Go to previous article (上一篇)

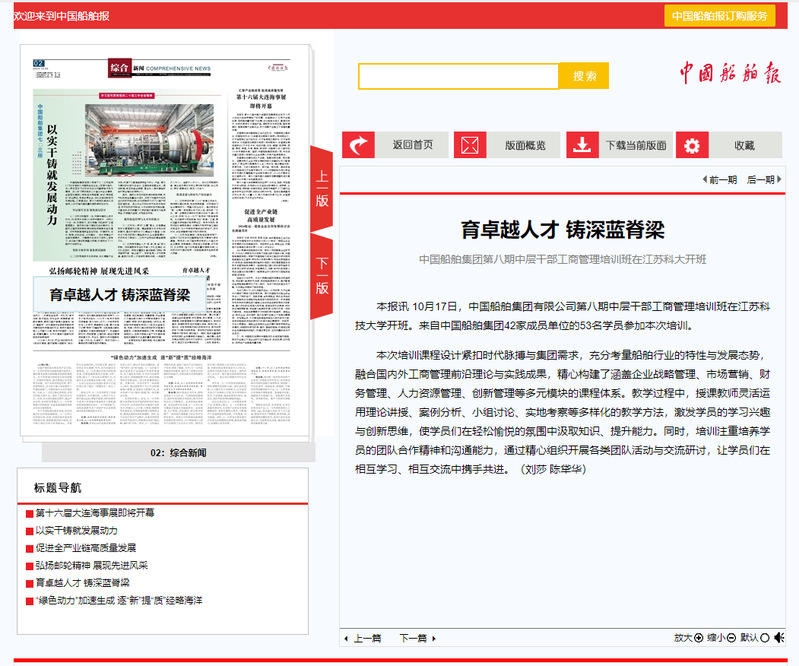coord(362,637)
